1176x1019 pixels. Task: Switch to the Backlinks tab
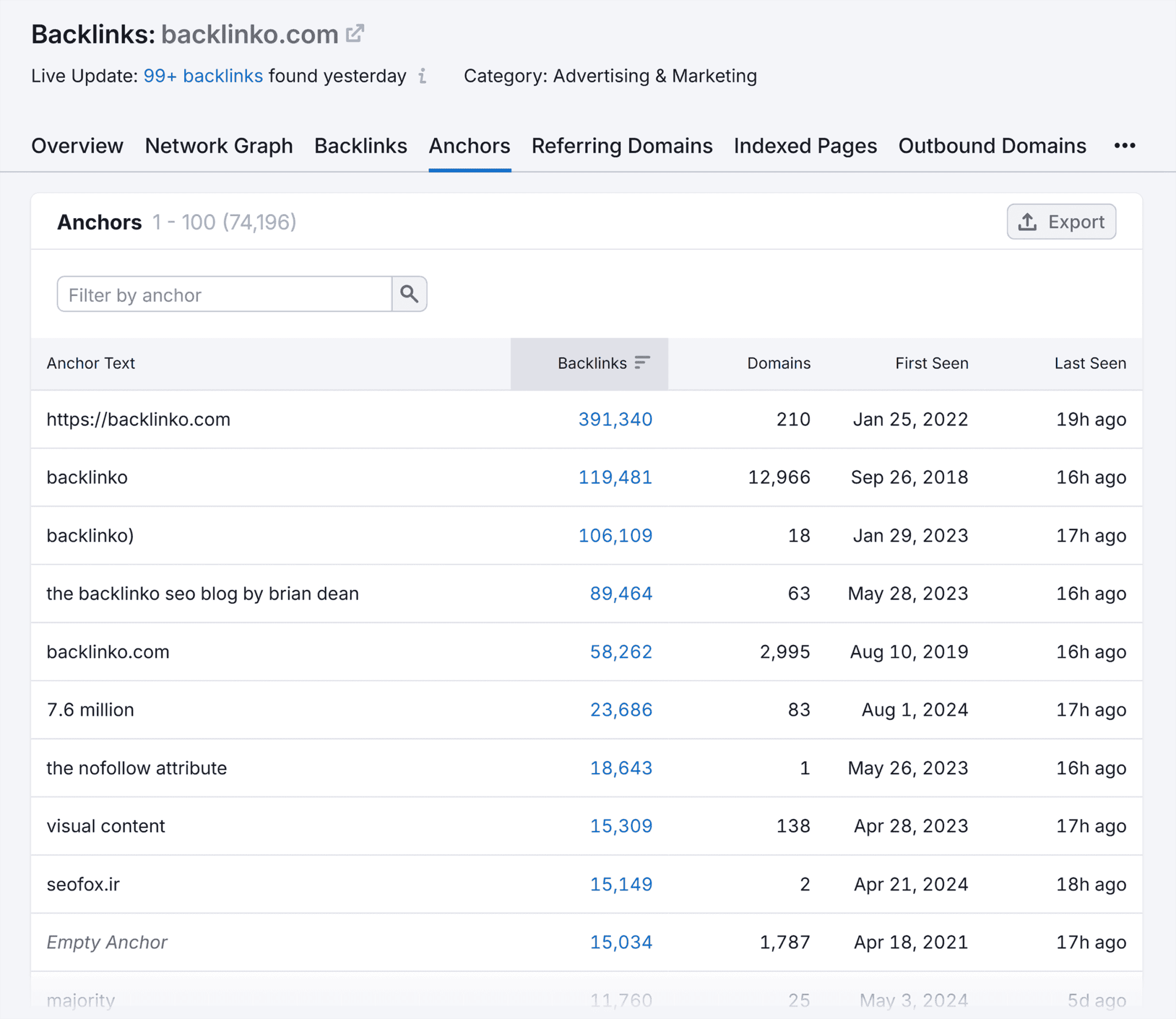point(361,146)
